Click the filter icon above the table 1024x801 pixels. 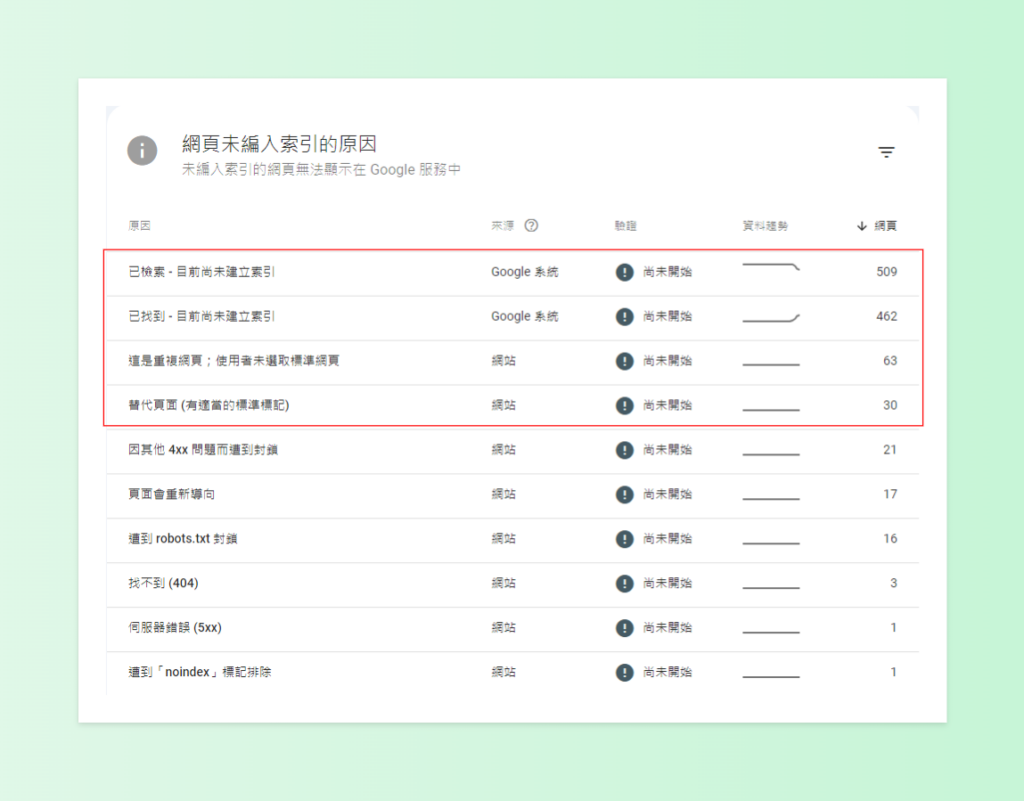(886, 152)
